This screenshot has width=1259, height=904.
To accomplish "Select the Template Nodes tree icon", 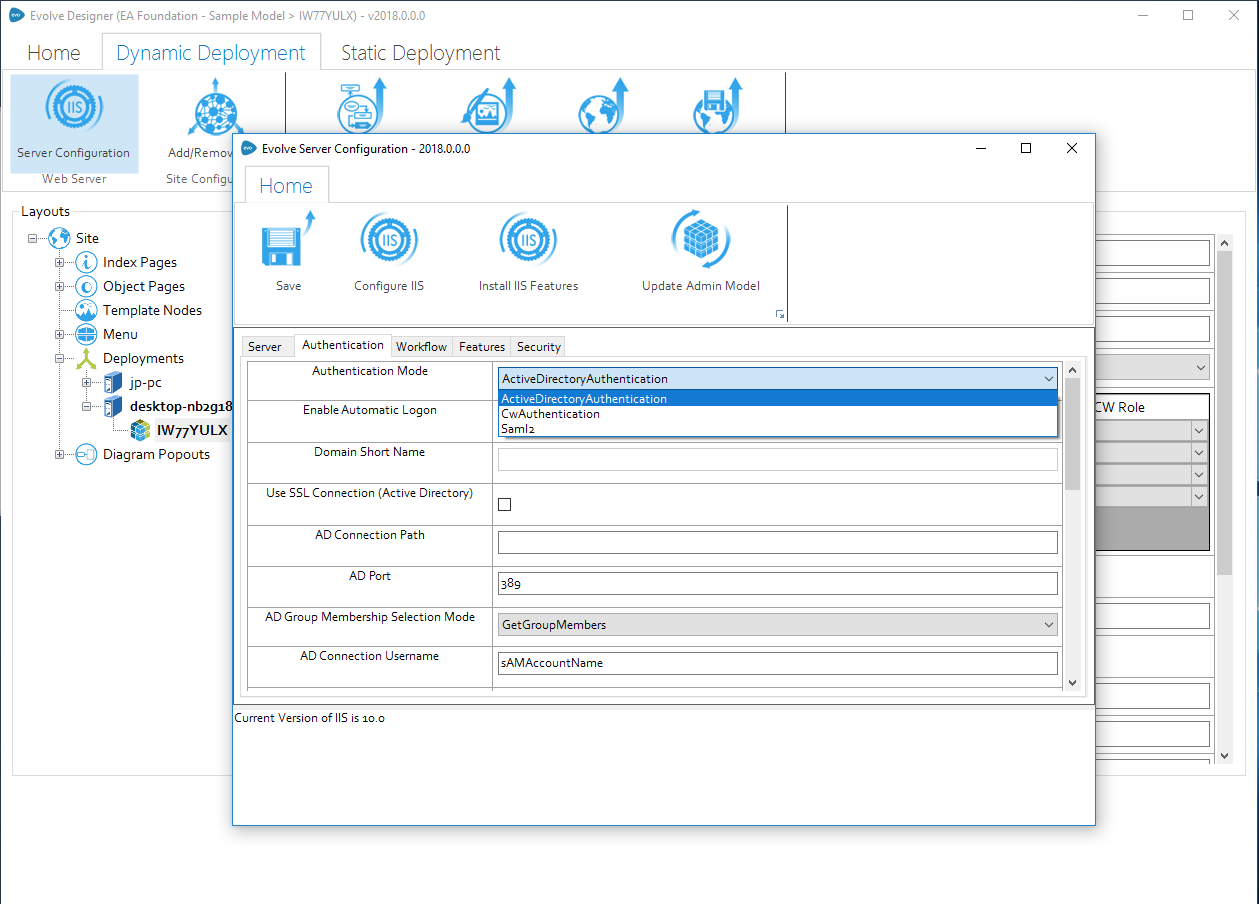I will 86,310.
